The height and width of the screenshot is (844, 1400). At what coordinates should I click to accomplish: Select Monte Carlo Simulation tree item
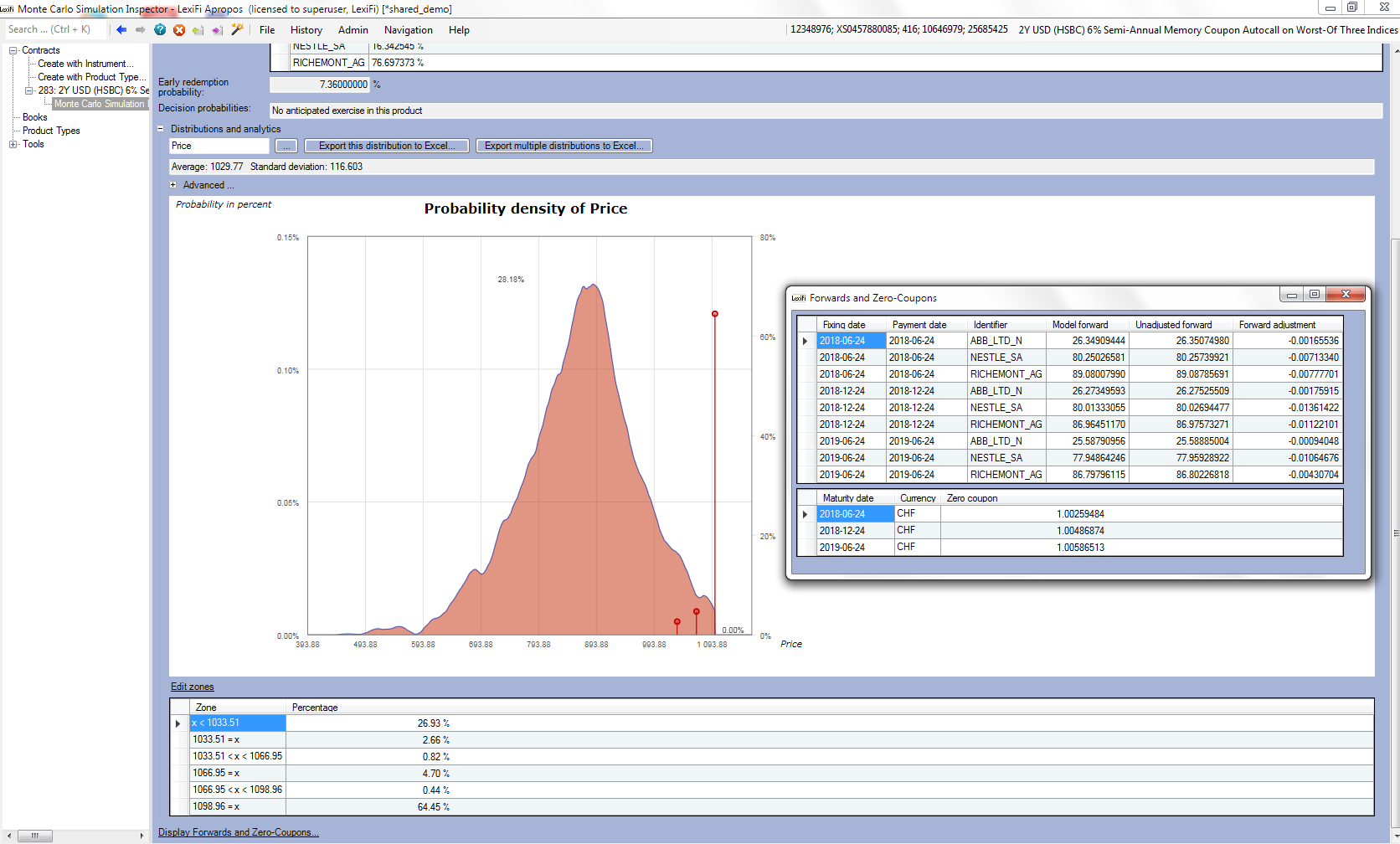click(100, 104)
